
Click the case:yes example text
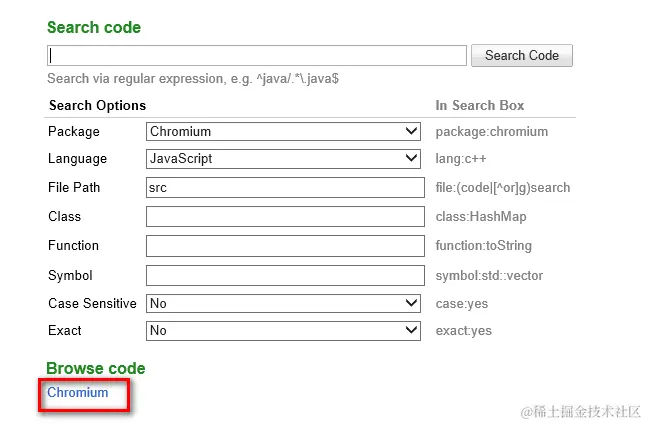(461, 304)
